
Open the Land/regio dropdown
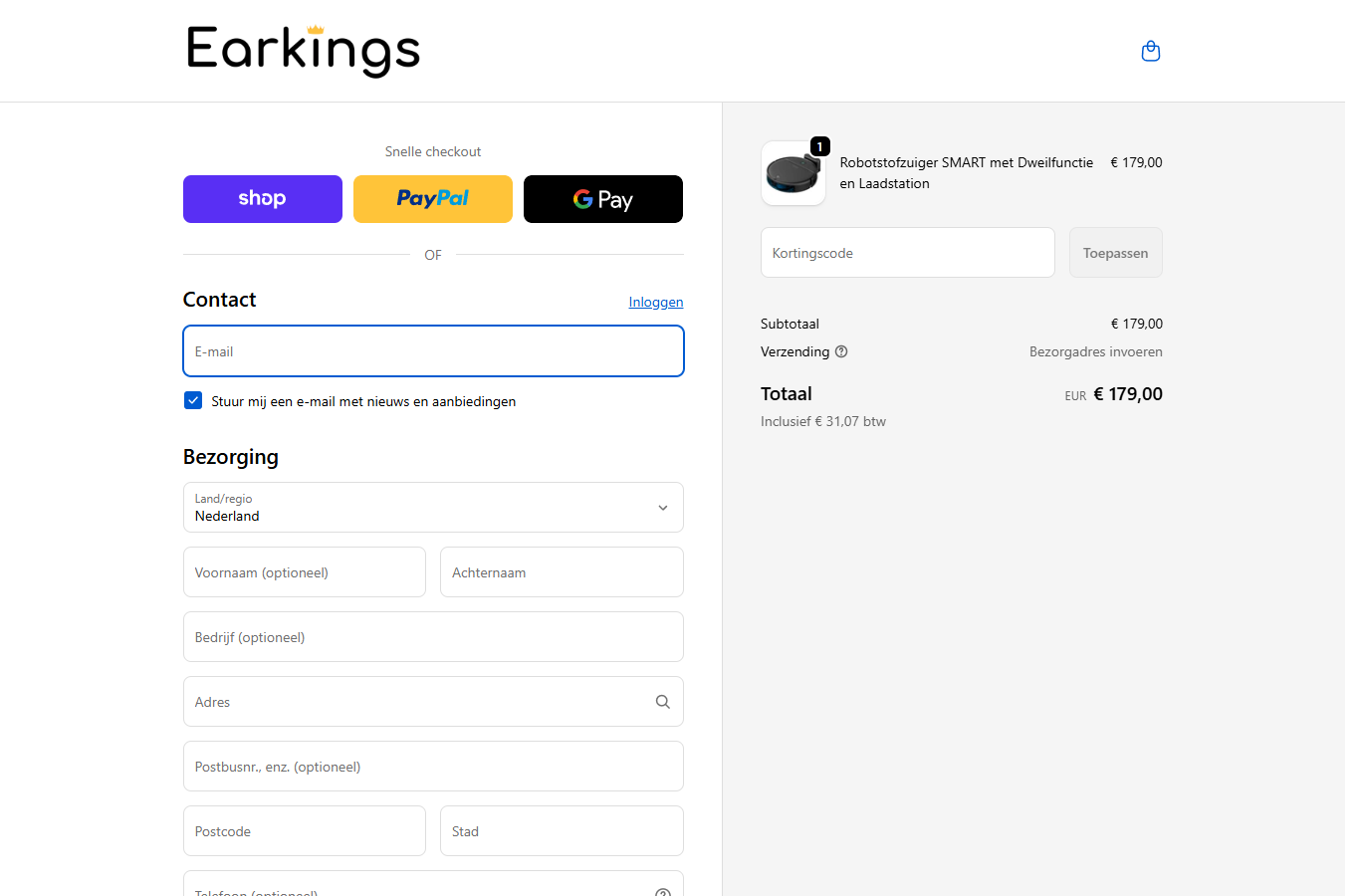pyautogui.click(x=433, y=508)
